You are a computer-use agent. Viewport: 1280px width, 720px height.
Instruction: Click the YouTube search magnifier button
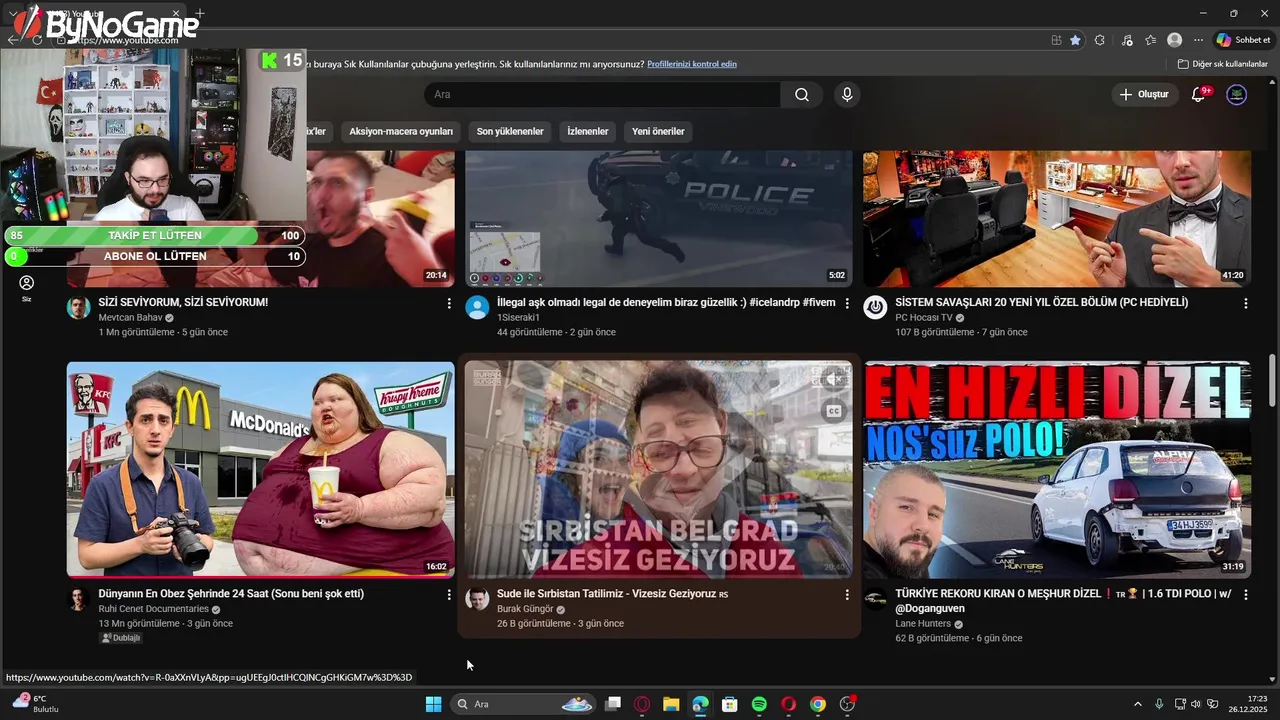click(802, 95)
